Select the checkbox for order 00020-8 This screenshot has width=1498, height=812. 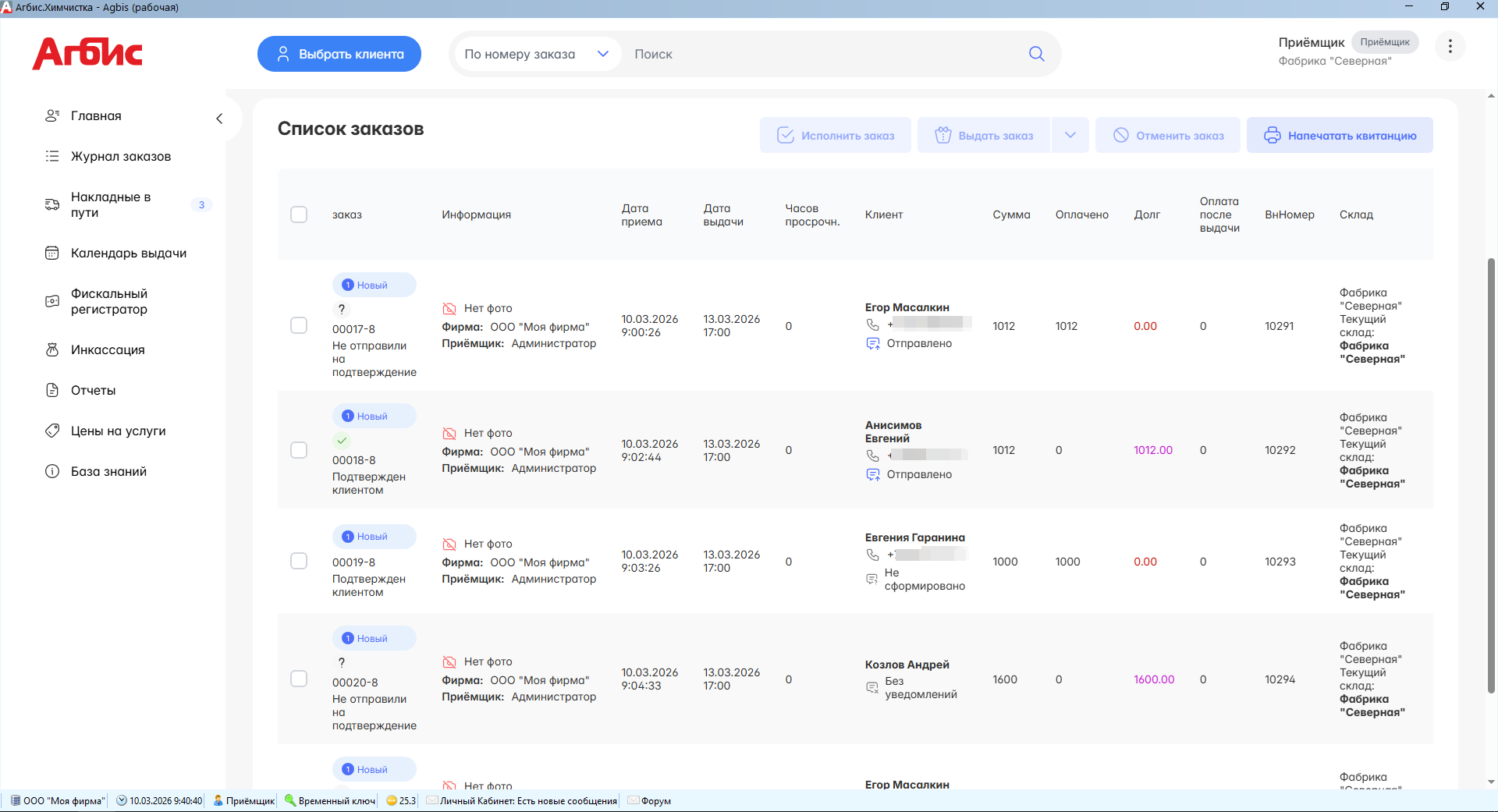pyautogui.click(x=299, y=679)
